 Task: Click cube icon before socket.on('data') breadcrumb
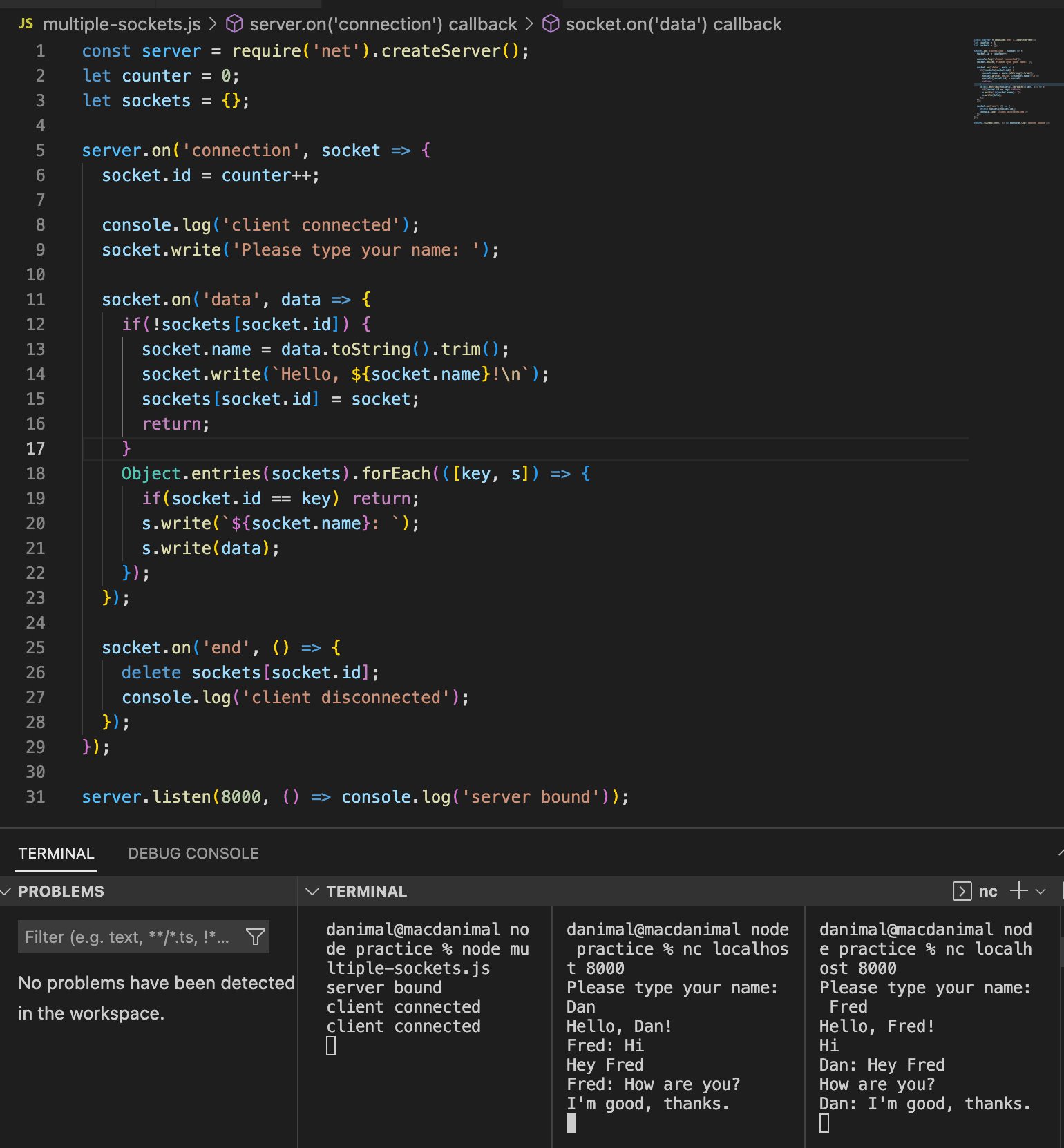pos(551,24)
